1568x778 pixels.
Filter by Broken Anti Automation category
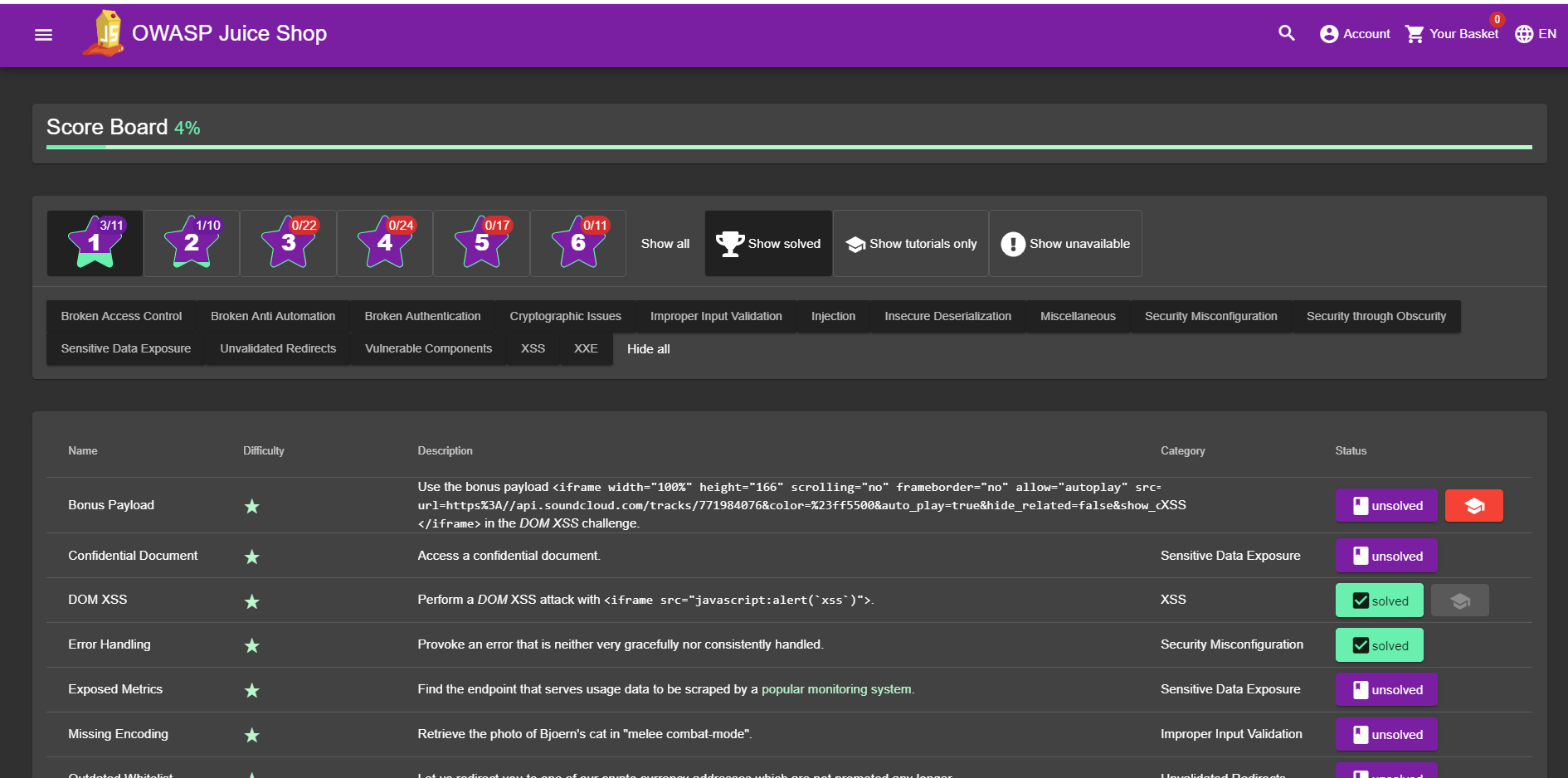pos(273,316)
